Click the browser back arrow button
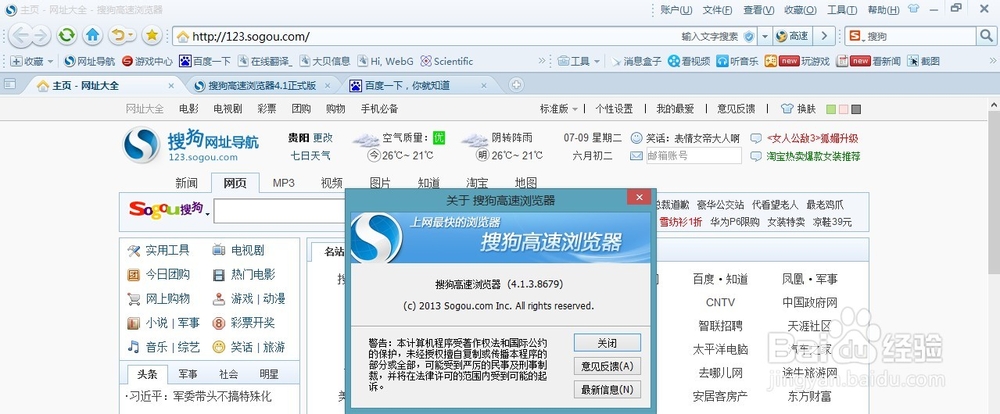This screenshot has height=414, width=1000. [x=20, y=36]
